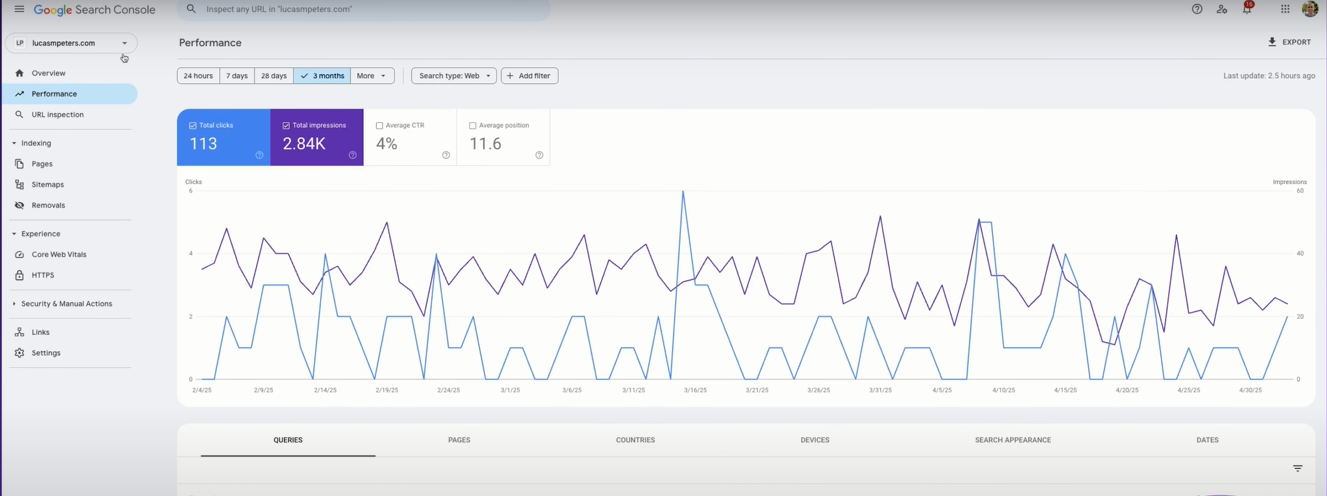Click the Removals eye-slash icon
This screenshot has width=1327, height=496.
click(x=19, y=205)
